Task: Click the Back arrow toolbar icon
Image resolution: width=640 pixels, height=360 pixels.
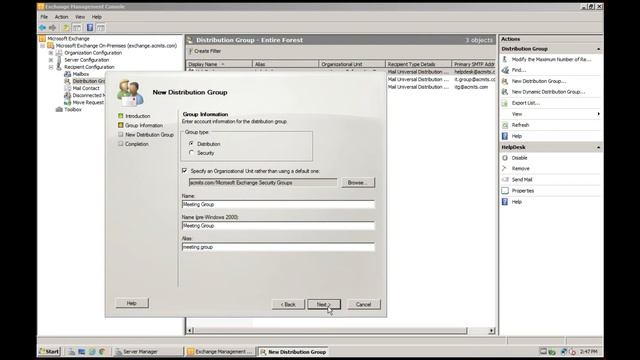Action: coord(42,28)
